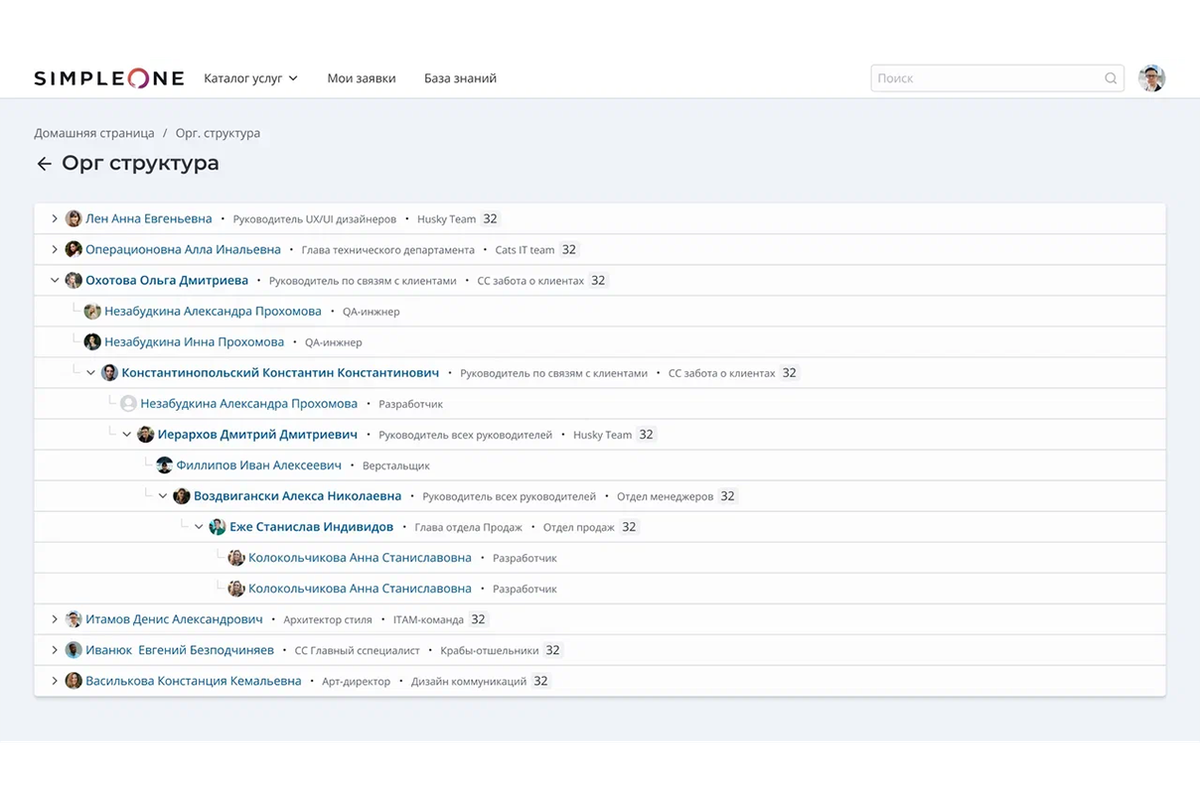This screenshot has width=1200, height=800.
Task: Go to Домашняя страница breadcrumb link
Action: [94, 133]
